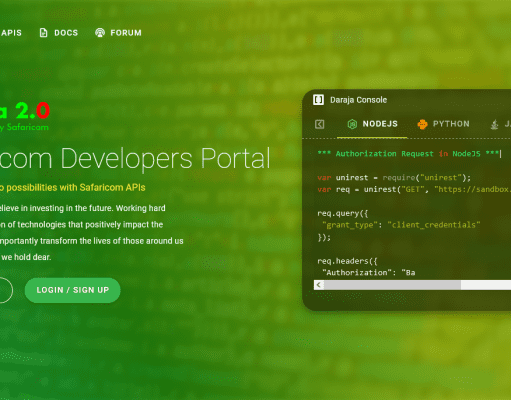Click the 'req.headers({' code line

tap(347, 261)
